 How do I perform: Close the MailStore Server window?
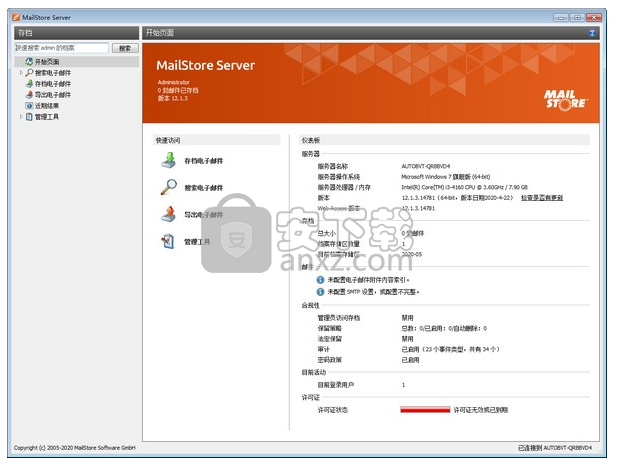[594, 17]
